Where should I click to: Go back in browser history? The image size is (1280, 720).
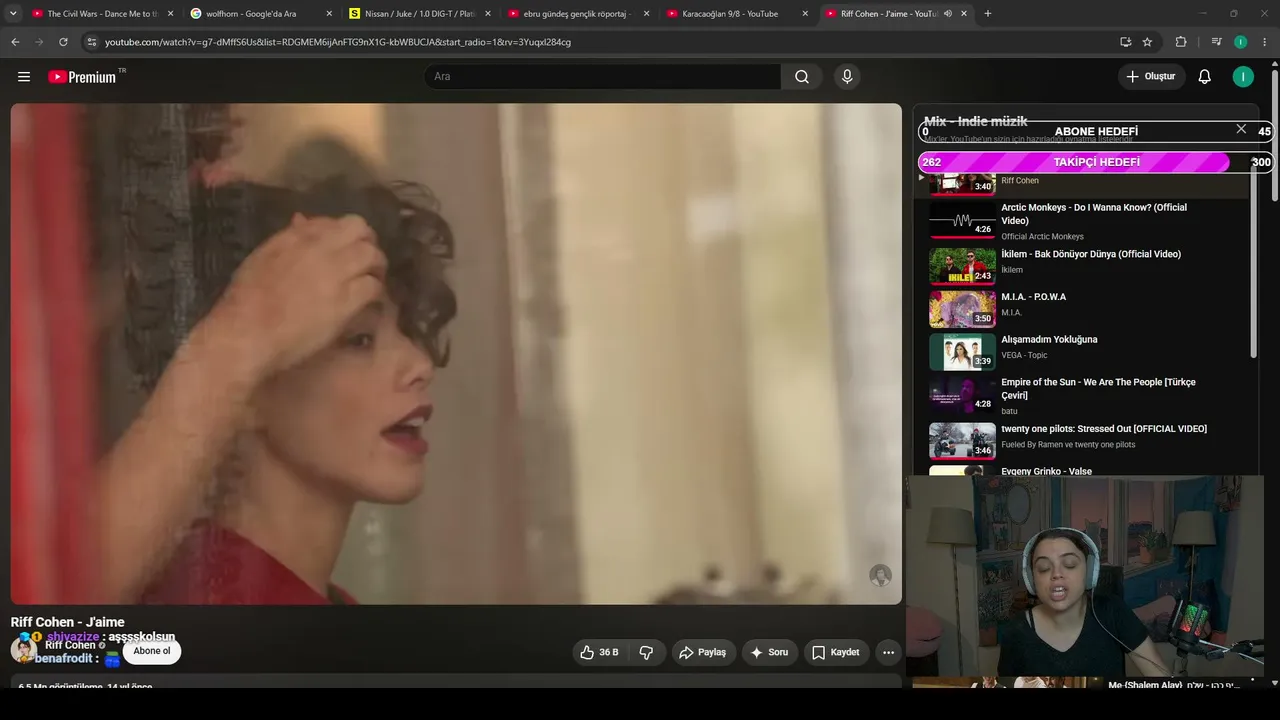coord(15,42)
